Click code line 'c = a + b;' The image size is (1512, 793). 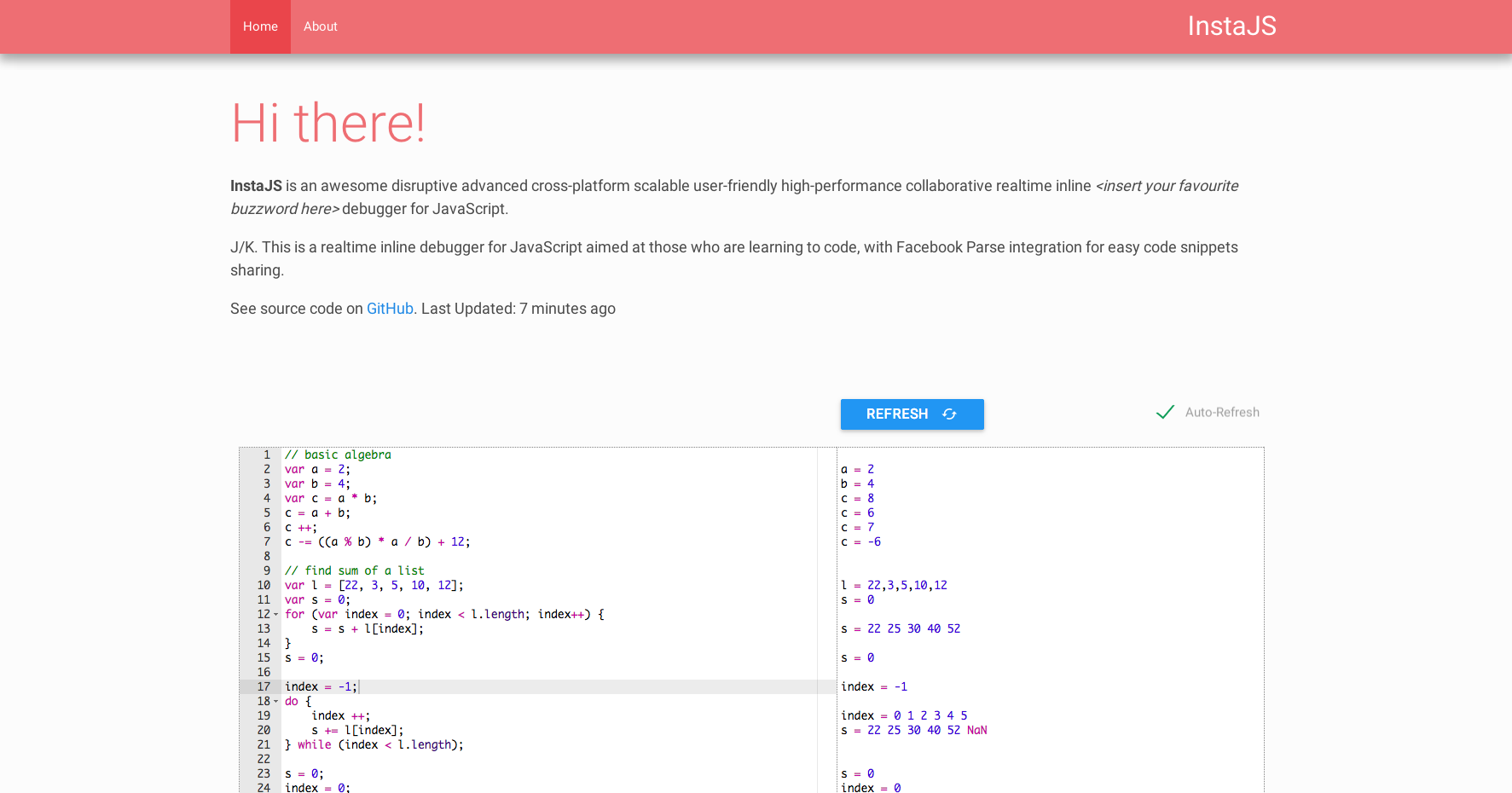[x=317, y=513]
